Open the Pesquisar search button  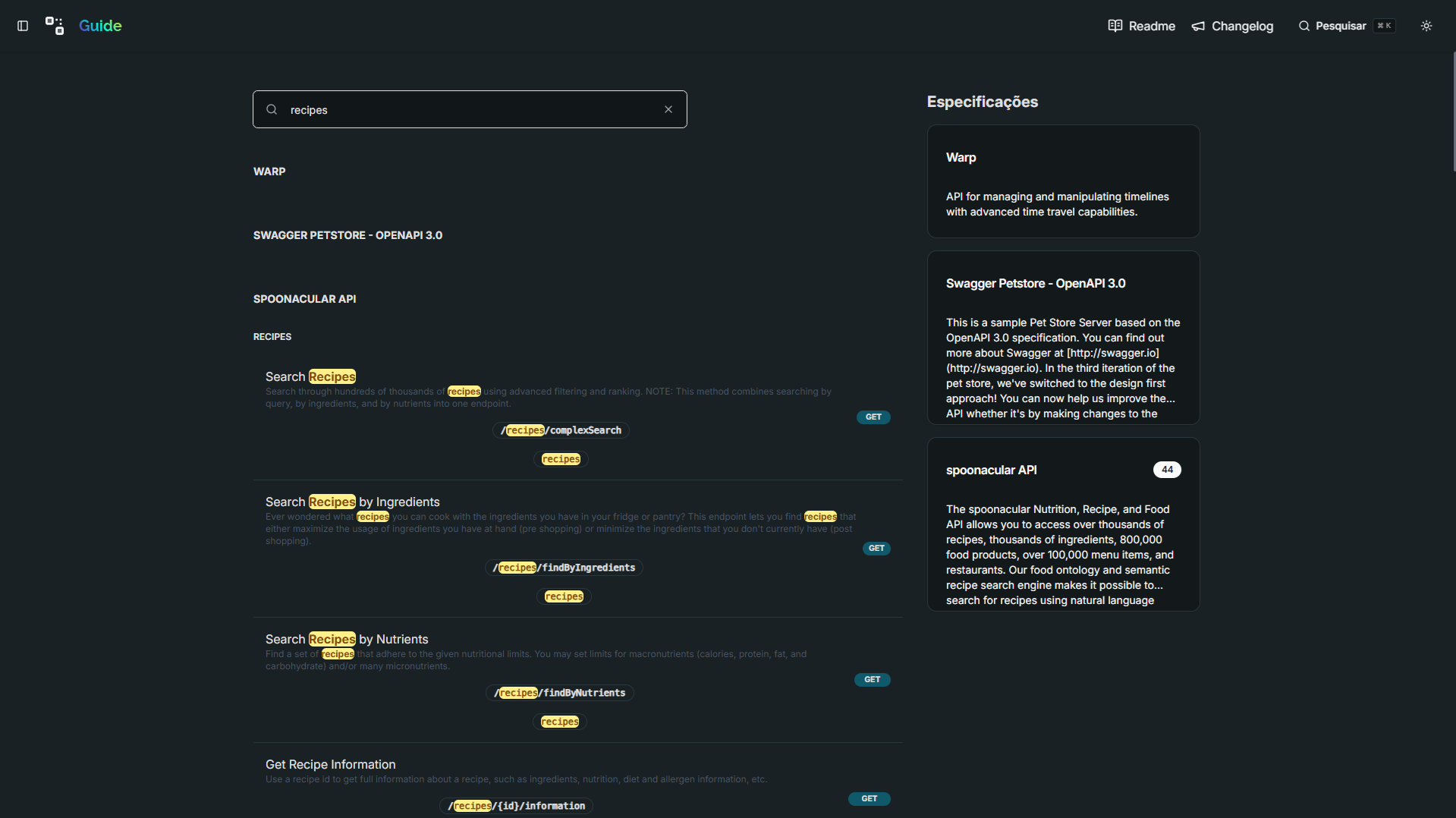point(1346,26)
